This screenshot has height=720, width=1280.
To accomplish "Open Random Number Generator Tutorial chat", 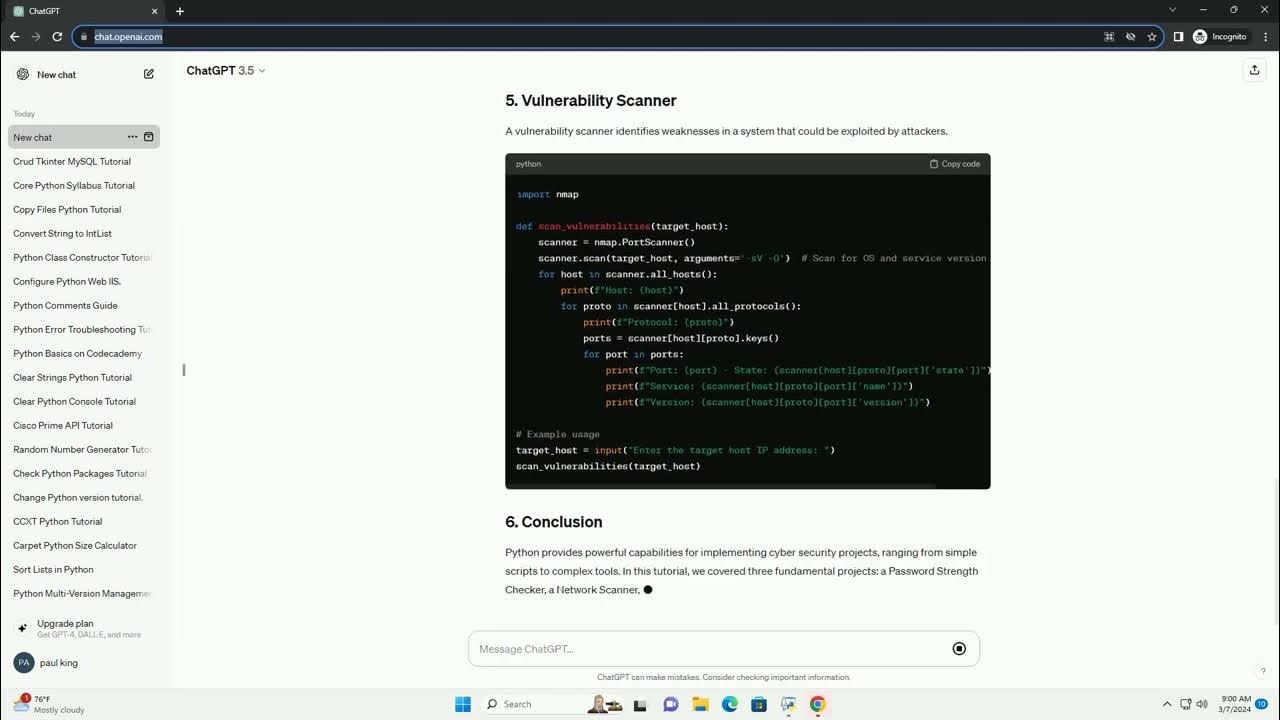I will tap(84, 449).
